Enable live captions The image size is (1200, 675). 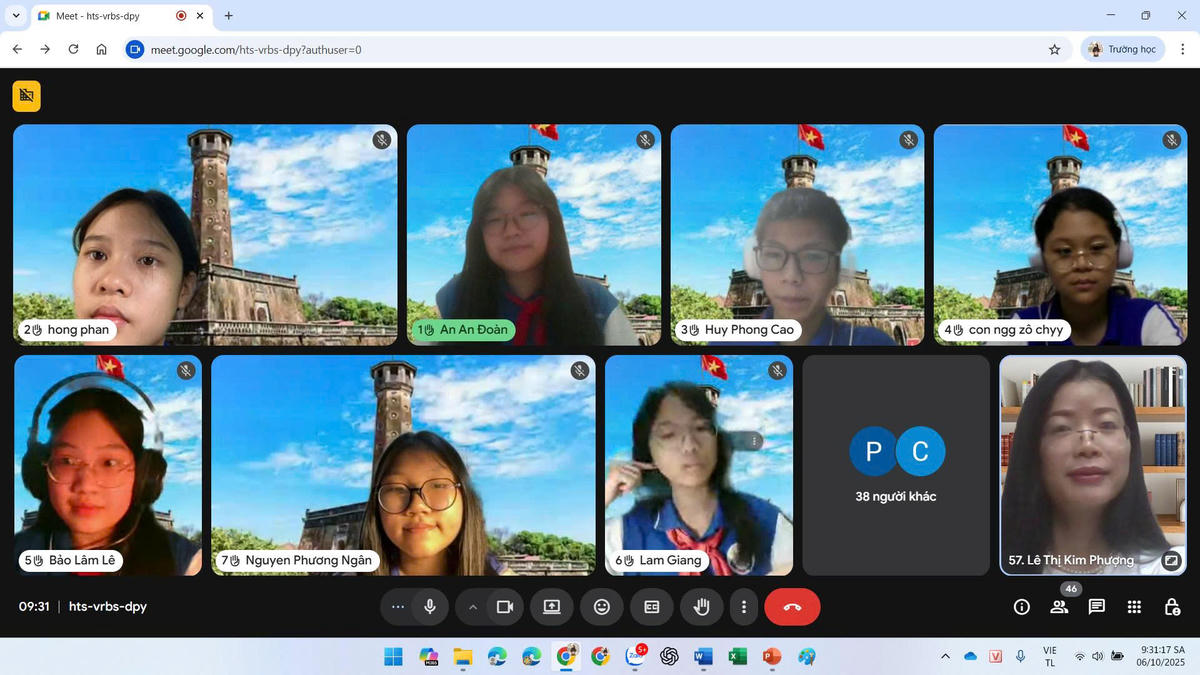[651, 607]
